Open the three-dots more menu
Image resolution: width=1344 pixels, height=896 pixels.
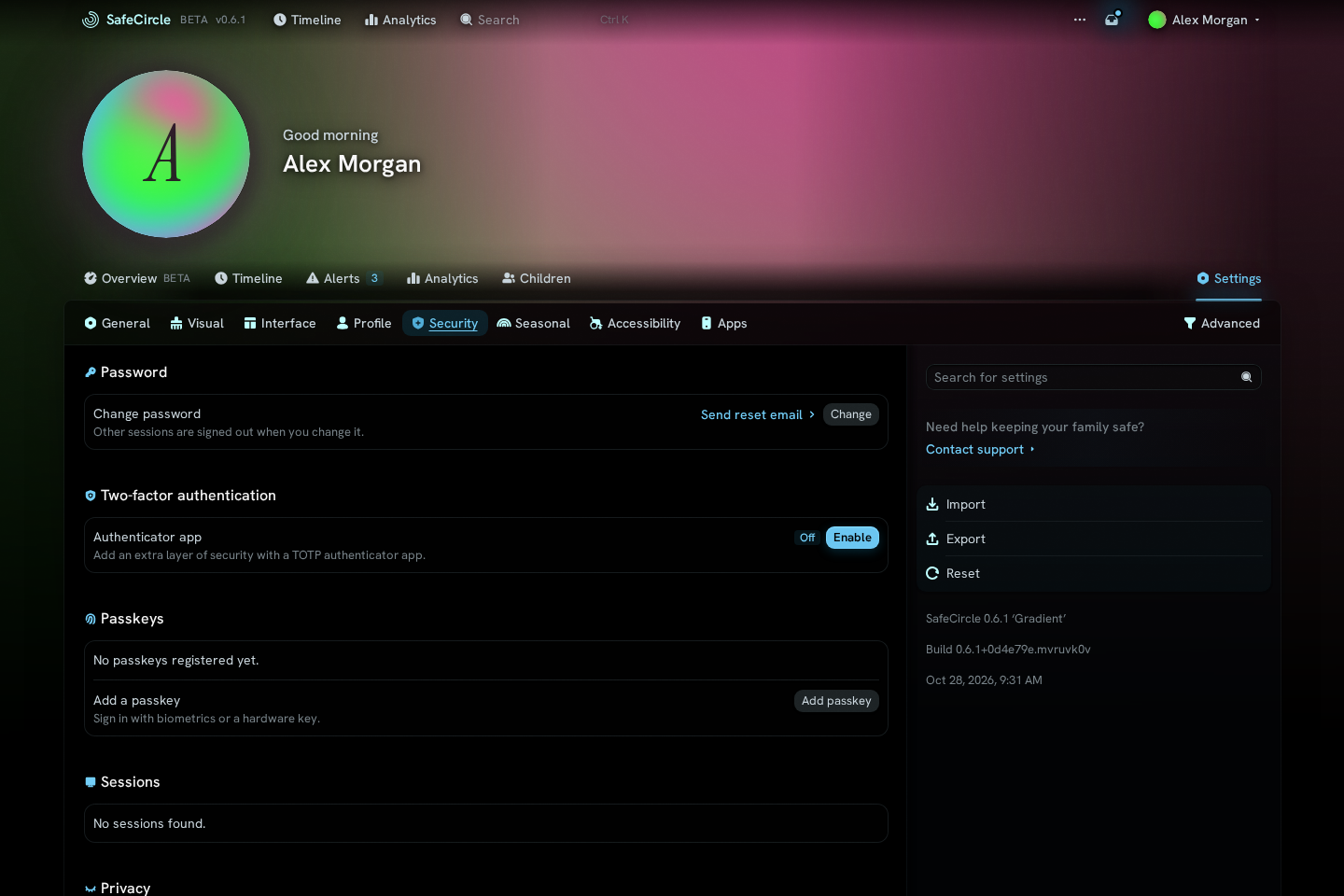click(x=1080, y=20)
